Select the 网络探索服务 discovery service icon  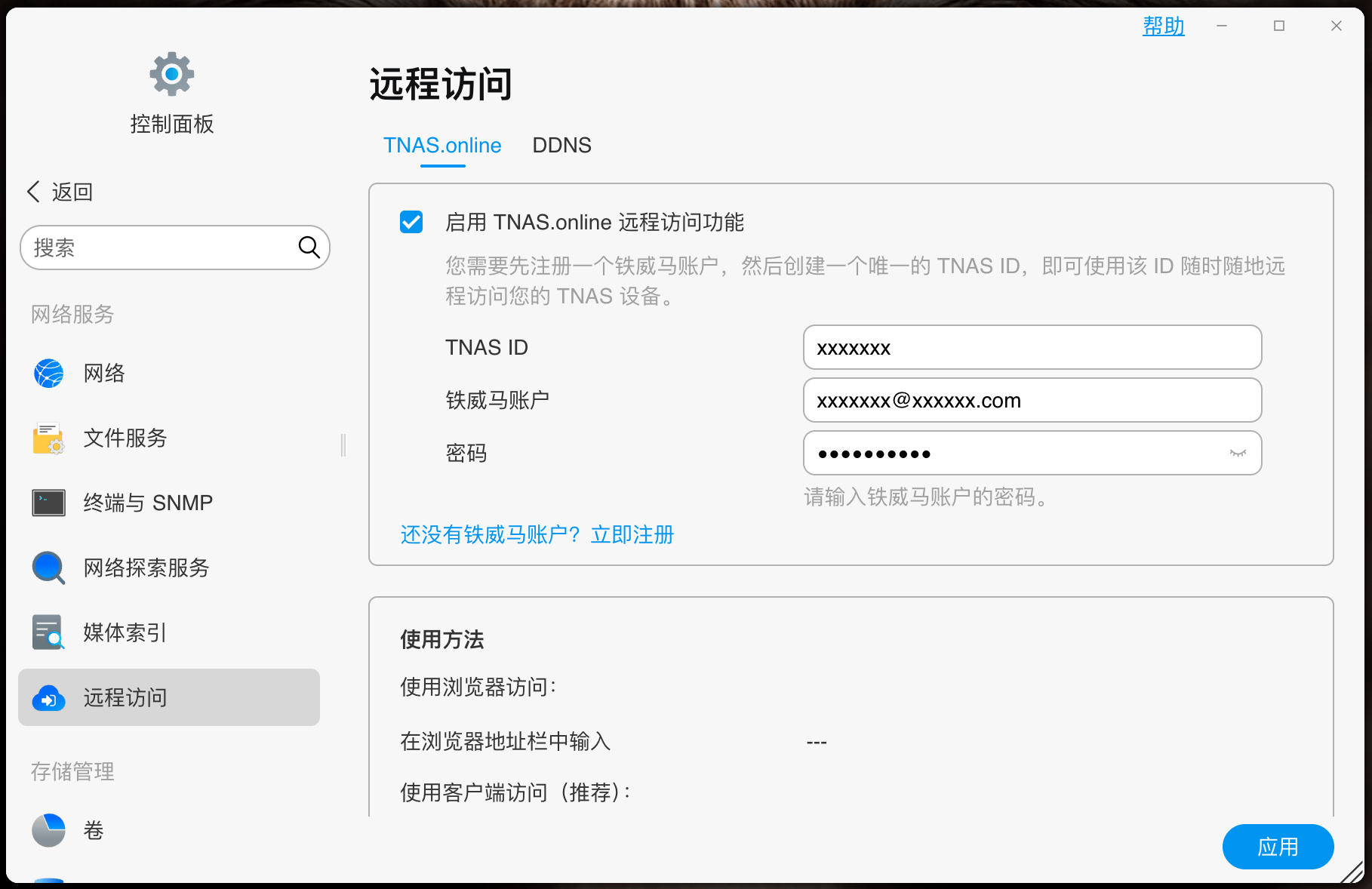(x=48, y=568)
